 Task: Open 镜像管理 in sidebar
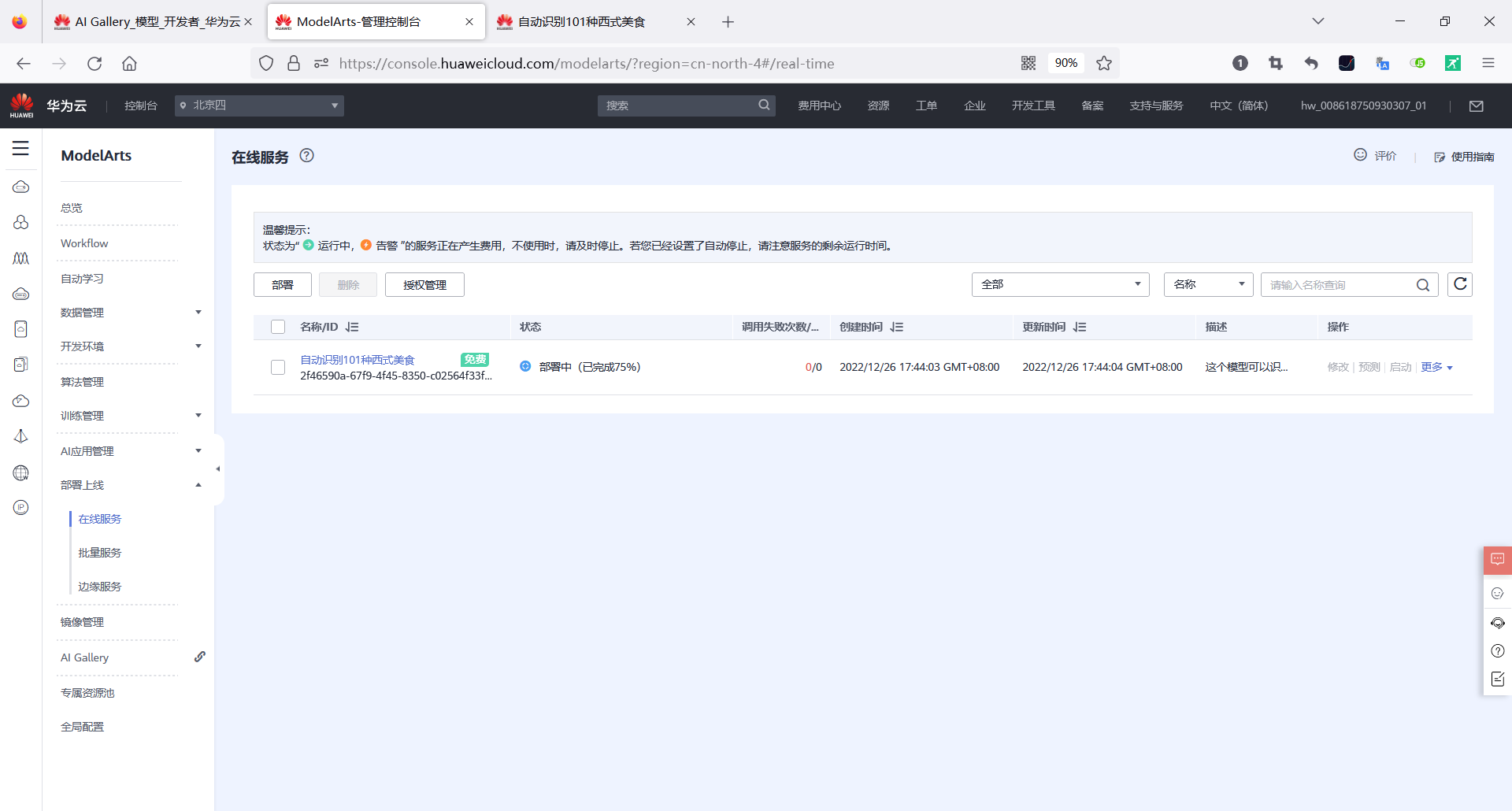[x=82, y=622]
